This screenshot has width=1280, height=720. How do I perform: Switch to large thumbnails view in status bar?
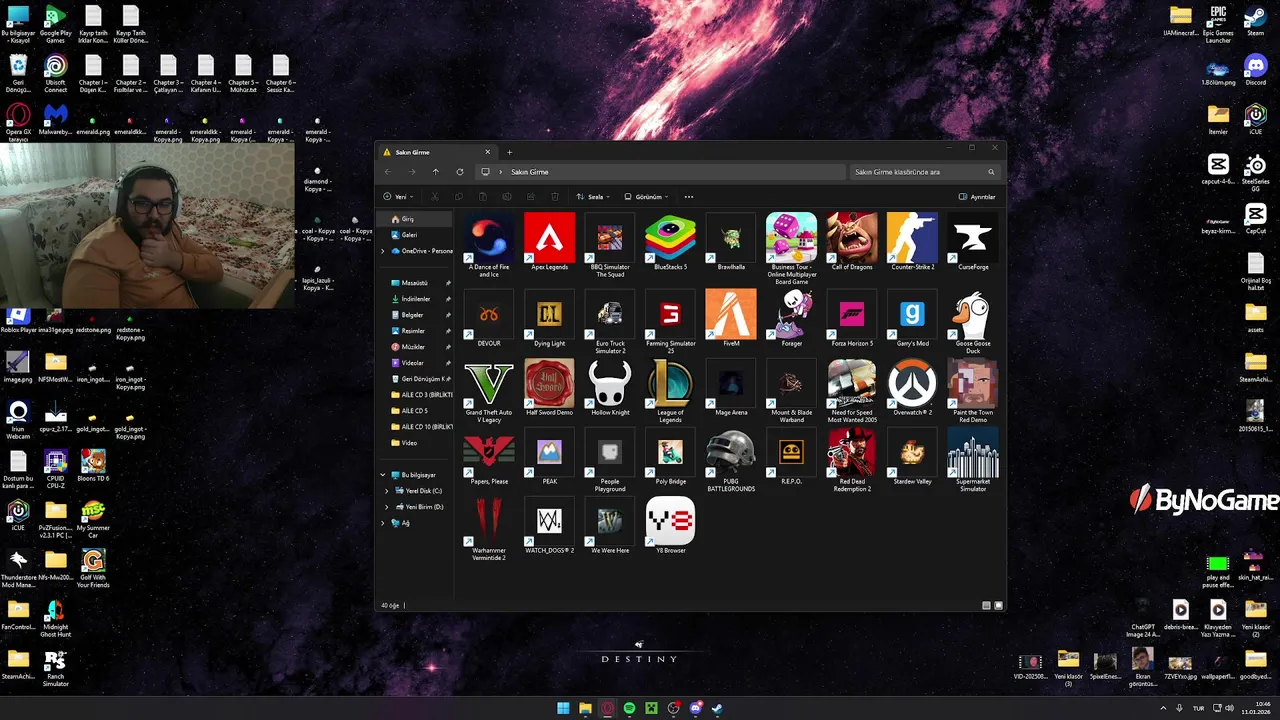pyautogui.click(x=998, y=605)
